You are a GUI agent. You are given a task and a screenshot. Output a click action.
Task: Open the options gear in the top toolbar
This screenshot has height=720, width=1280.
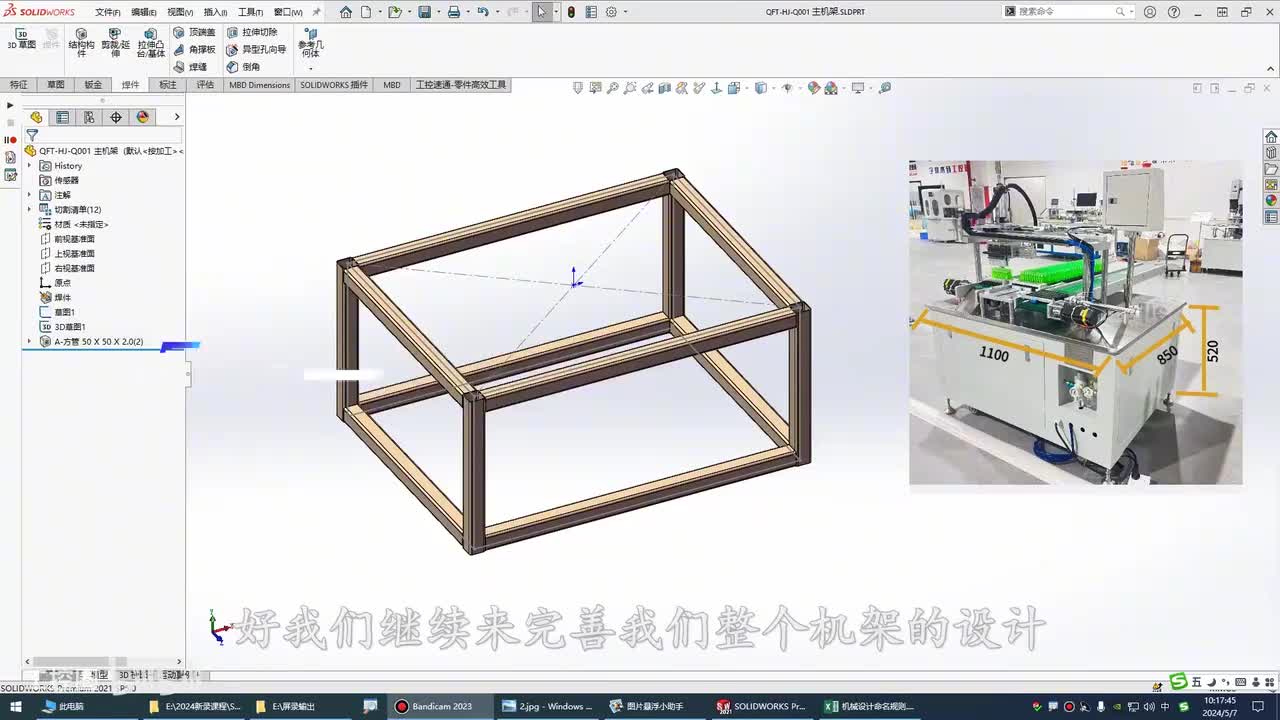click(611, 12)
